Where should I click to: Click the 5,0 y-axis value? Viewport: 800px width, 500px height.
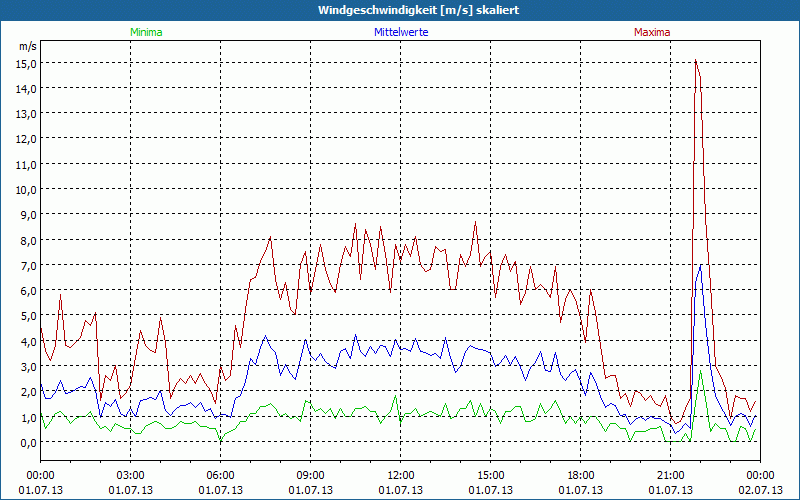[28, 316]
